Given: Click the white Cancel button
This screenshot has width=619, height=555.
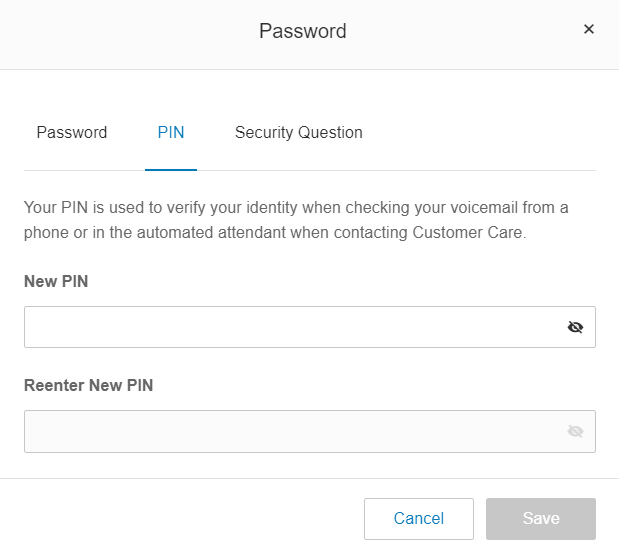Looking at the screenshot, I should (x=419, y=518).
